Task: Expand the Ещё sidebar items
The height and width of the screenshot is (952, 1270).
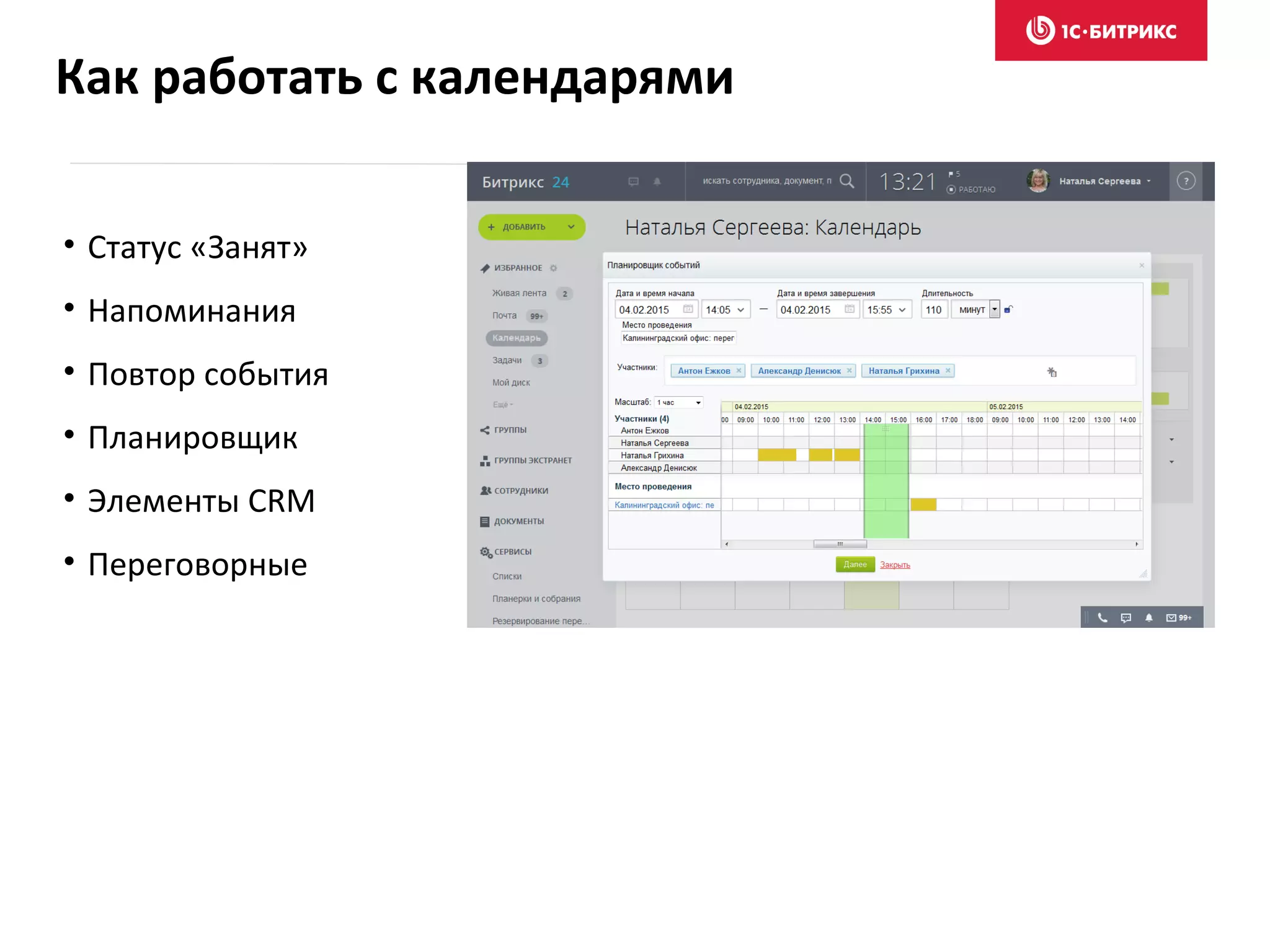Action: click(503, 405)
